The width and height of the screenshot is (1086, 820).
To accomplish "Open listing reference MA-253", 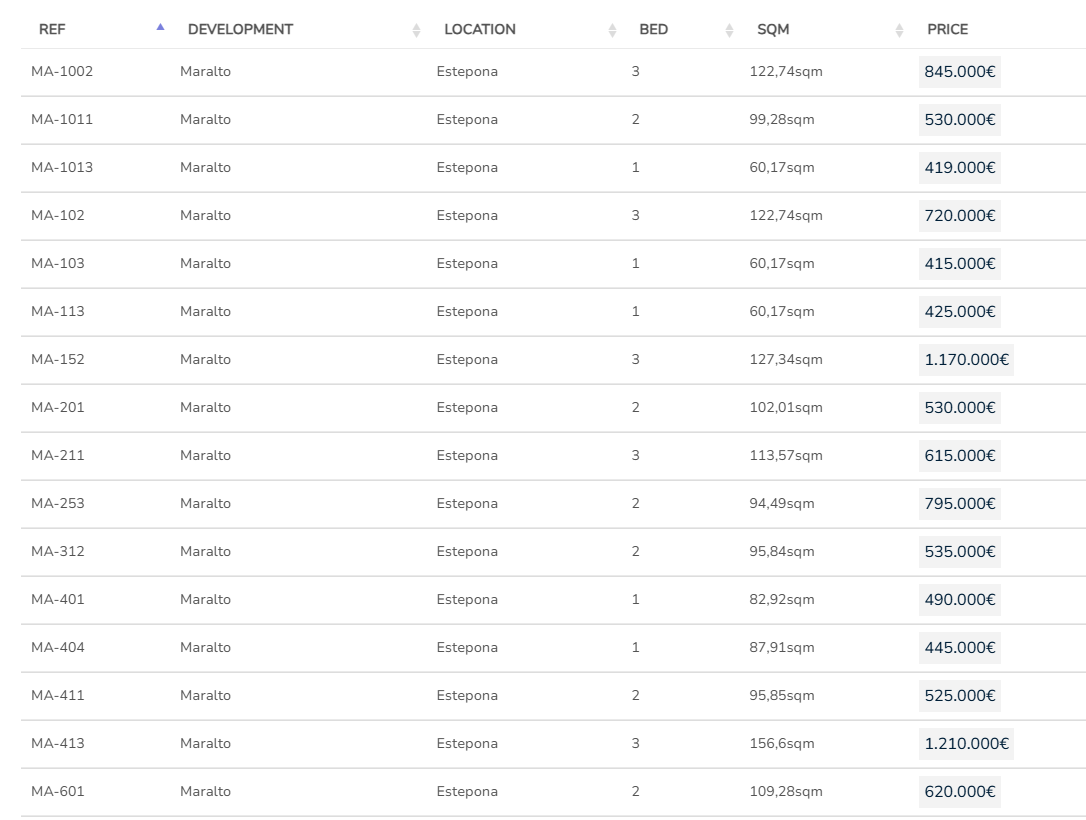I will tap(58, 504).
